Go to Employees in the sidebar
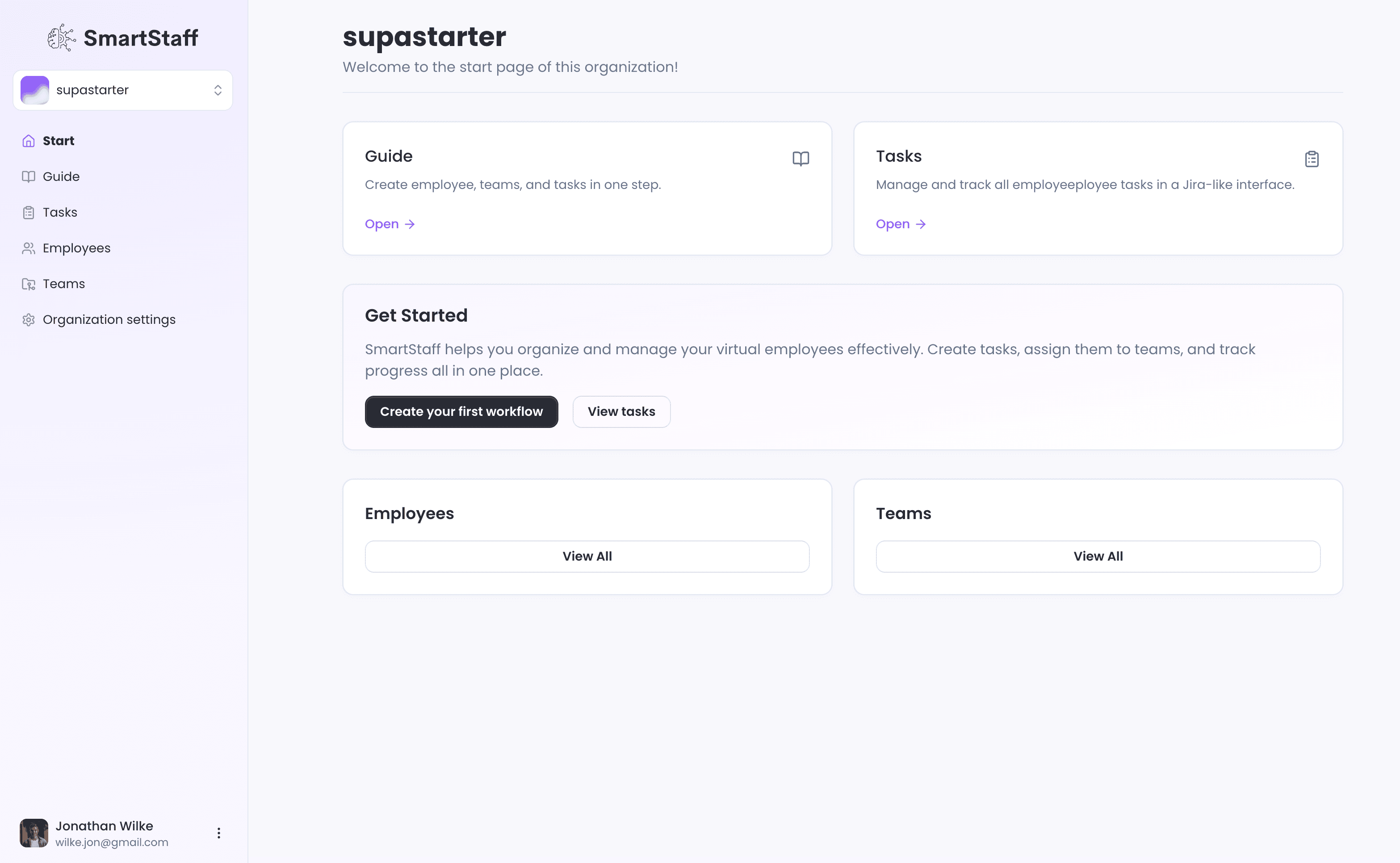 coord(76,248)
